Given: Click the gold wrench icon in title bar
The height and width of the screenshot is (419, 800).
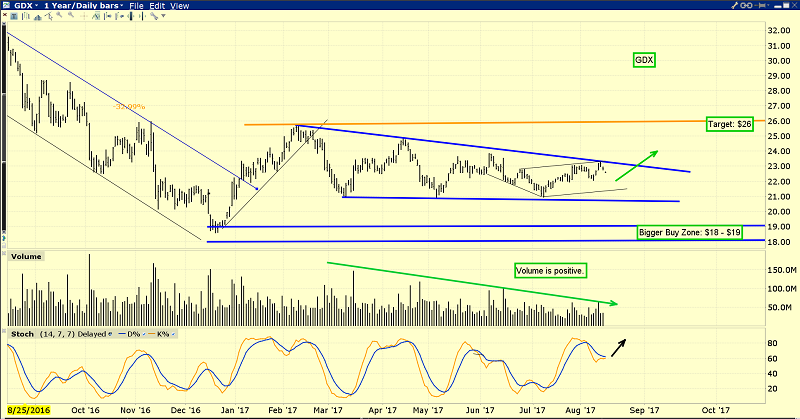Looking at the screenshot, I should point(734,5).
